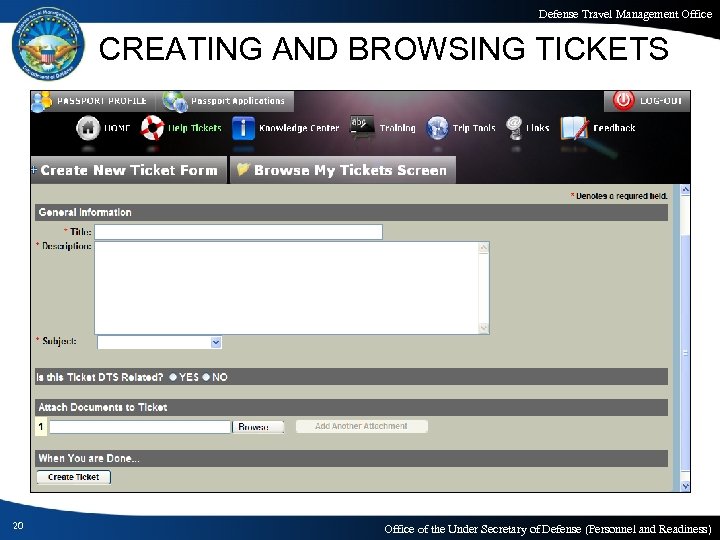The image size is (720, 540).
Task: Click the Department of Defense seal logo
Action: click(48, 44)
